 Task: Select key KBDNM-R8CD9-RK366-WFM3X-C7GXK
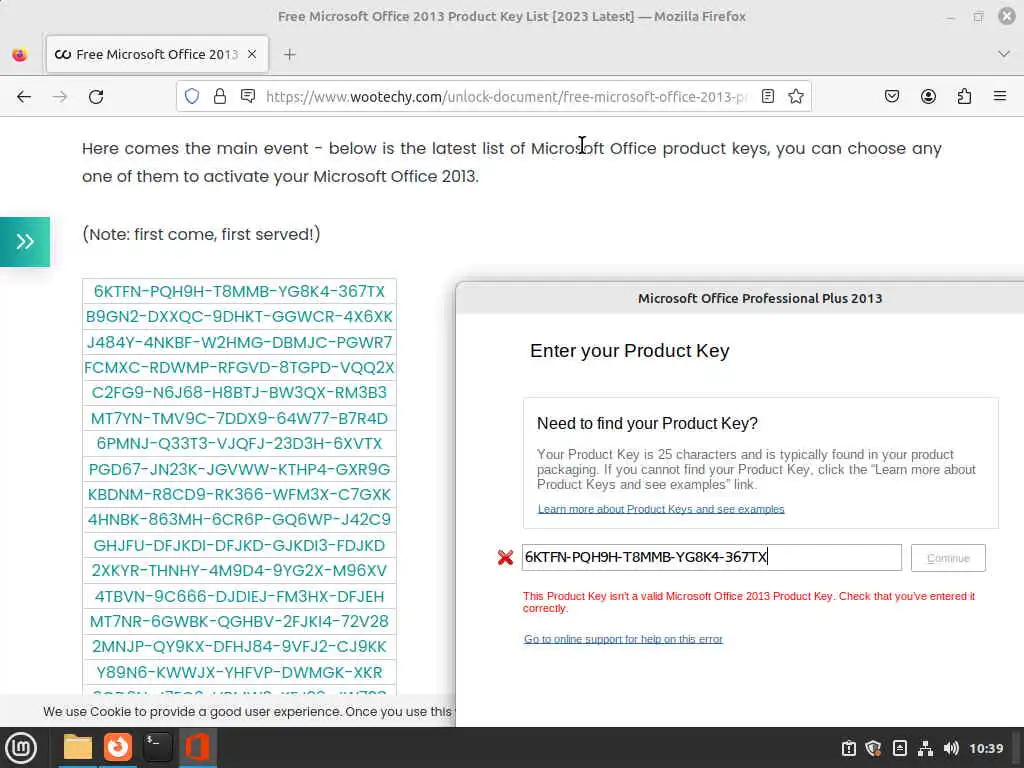point(239,494)
